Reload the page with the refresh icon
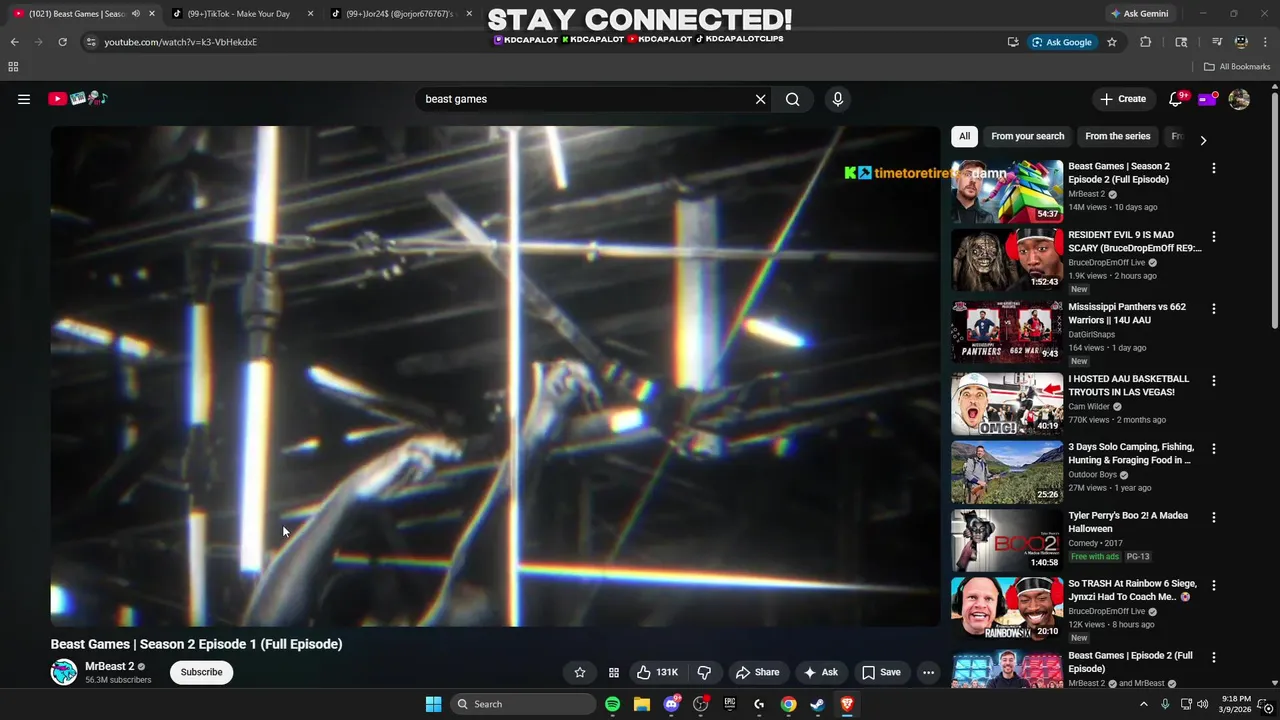The image size is (1280, 720). click(62, 42)
